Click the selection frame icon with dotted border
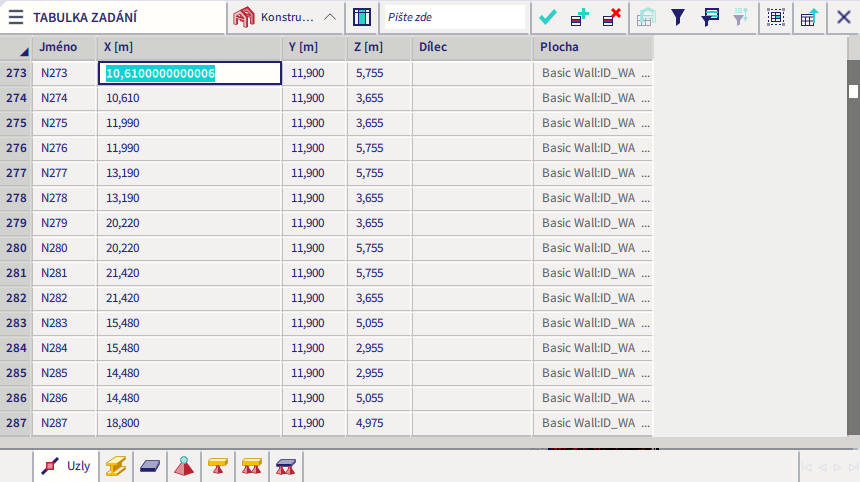This screenshot has width=860, height=482. click(775, 17)
